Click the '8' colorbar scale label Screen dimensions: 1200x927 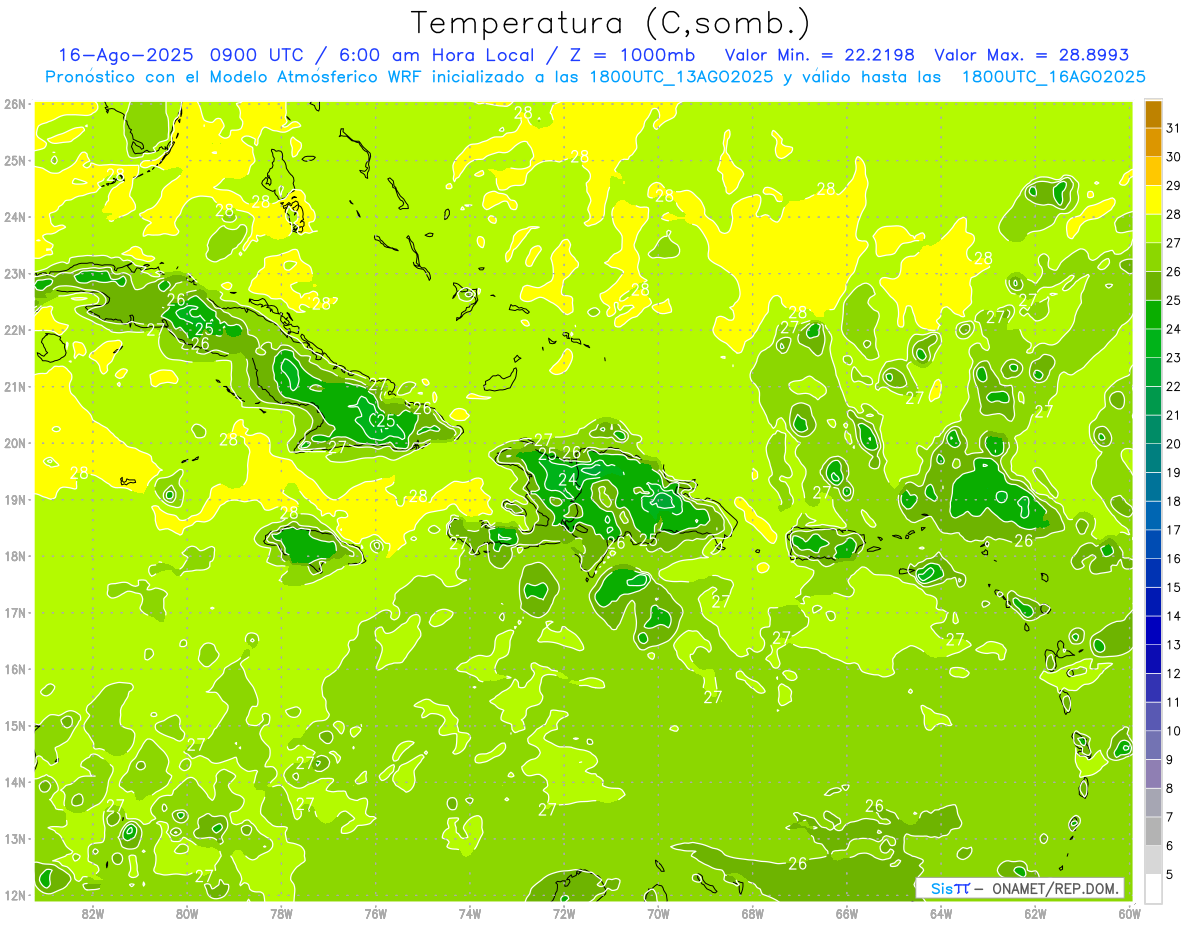pyautogui.click(x=1170, y=788)
